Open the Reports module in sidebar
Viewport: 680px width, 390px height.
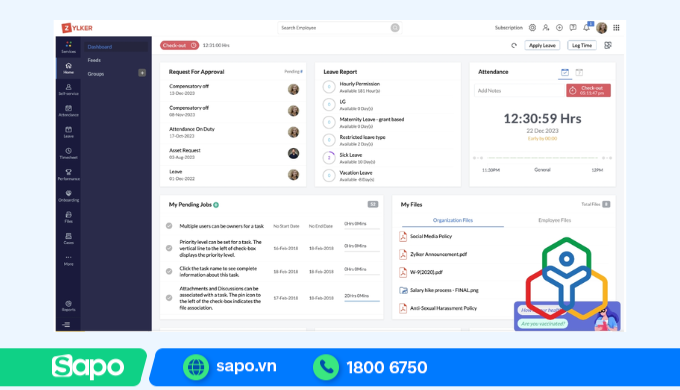(x=69, y=306)
